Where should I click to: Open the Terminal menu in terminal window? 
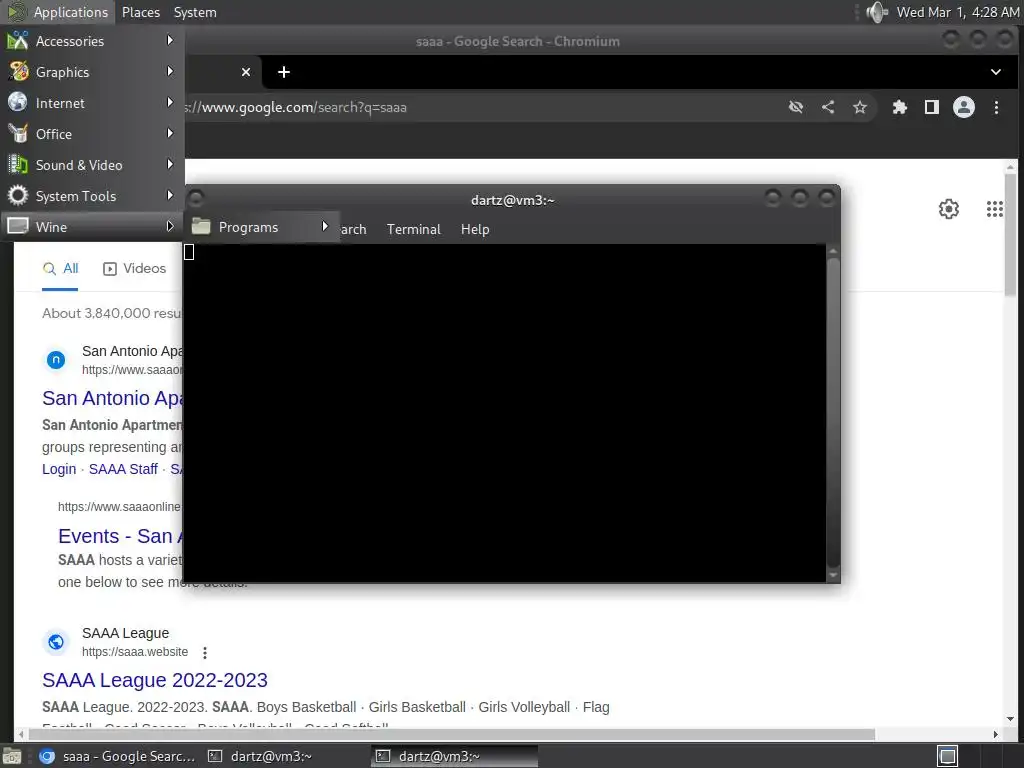(413, 229)
